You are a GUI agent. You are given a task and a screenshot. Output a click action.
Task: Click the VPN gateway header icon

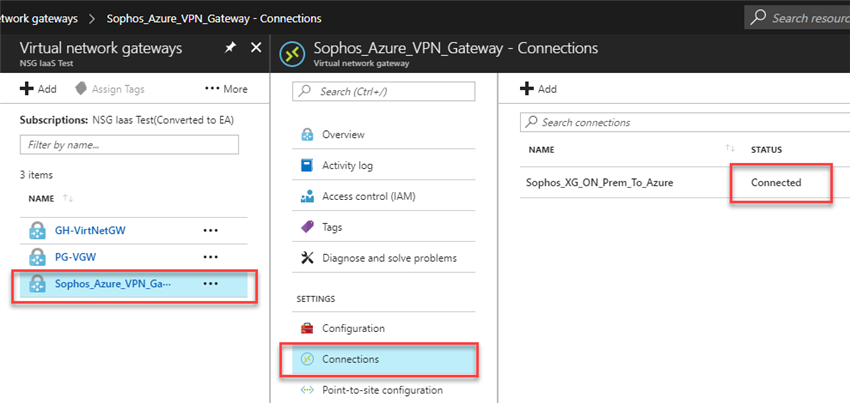point(292,54)
